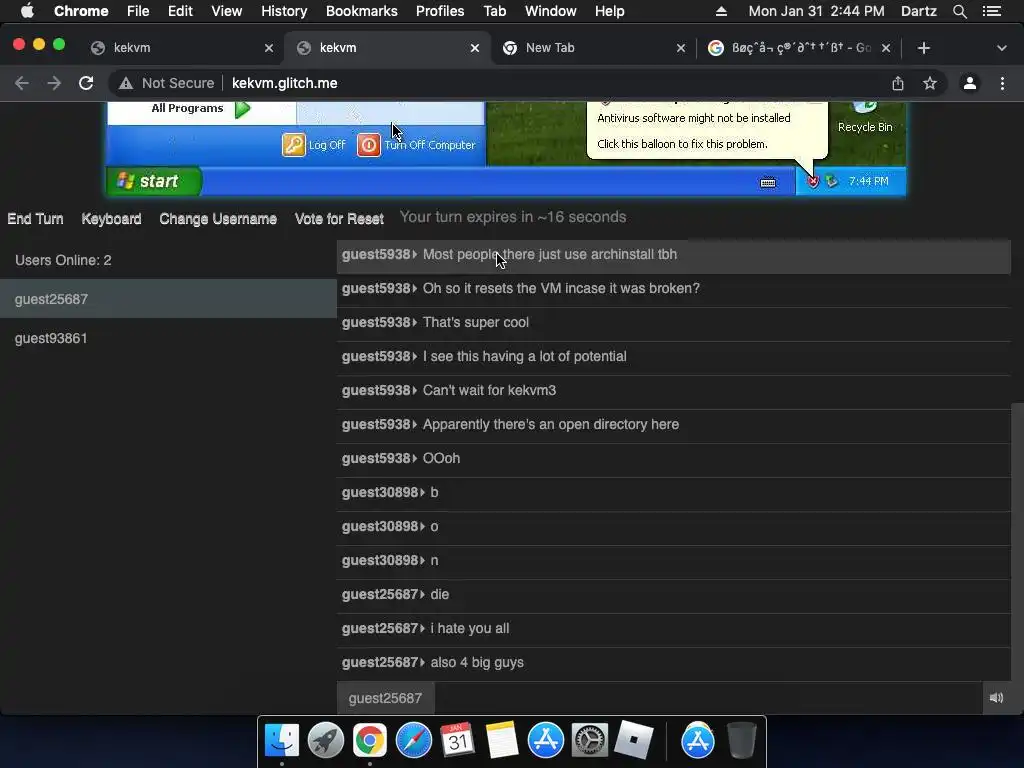1024x768 pixels.
Task: Reload the kekvm page
Action: click(x=86, y=83)
